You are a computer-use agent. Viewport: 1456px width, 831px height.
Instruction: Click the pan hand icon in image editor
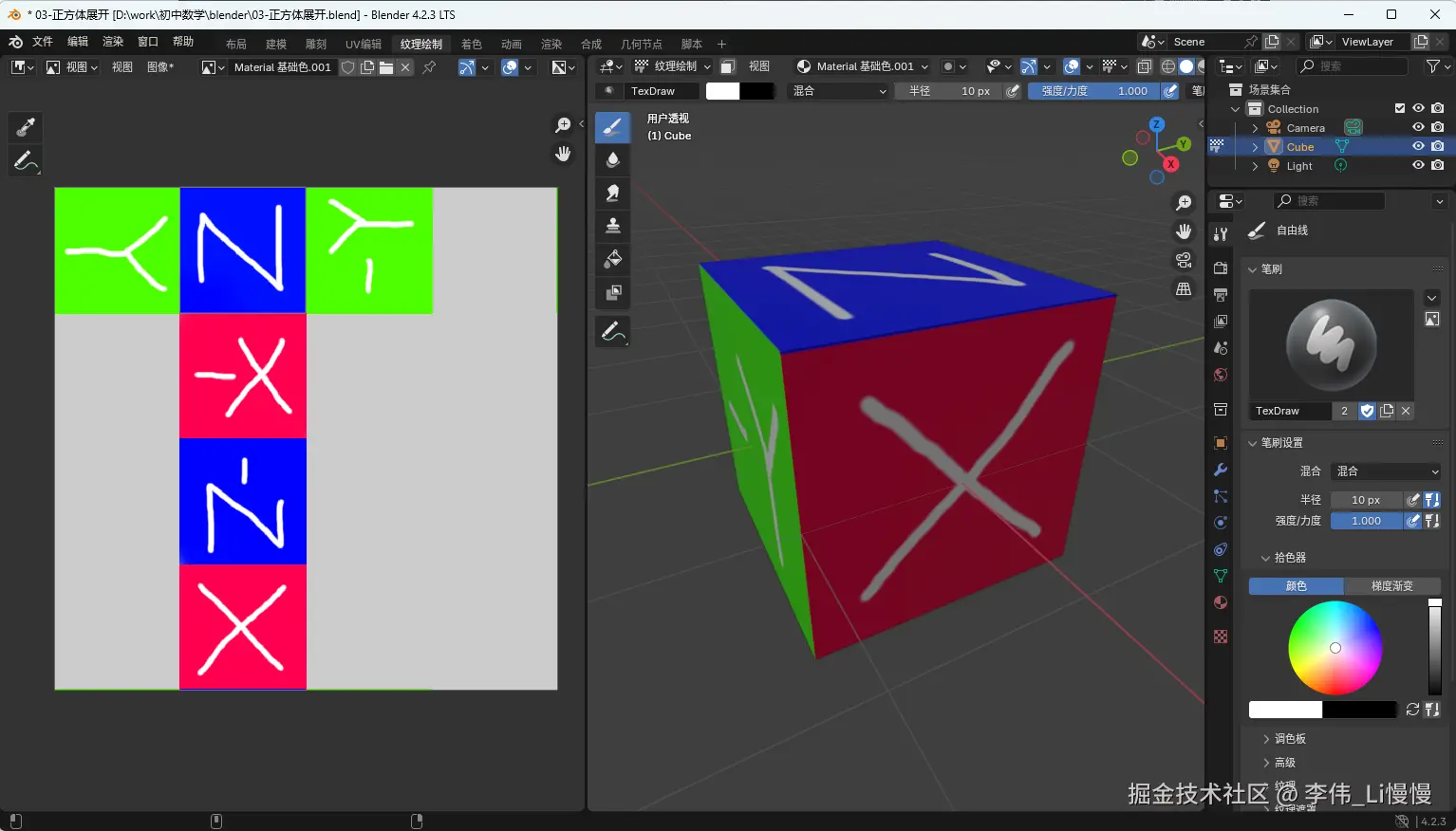point(563,154)
